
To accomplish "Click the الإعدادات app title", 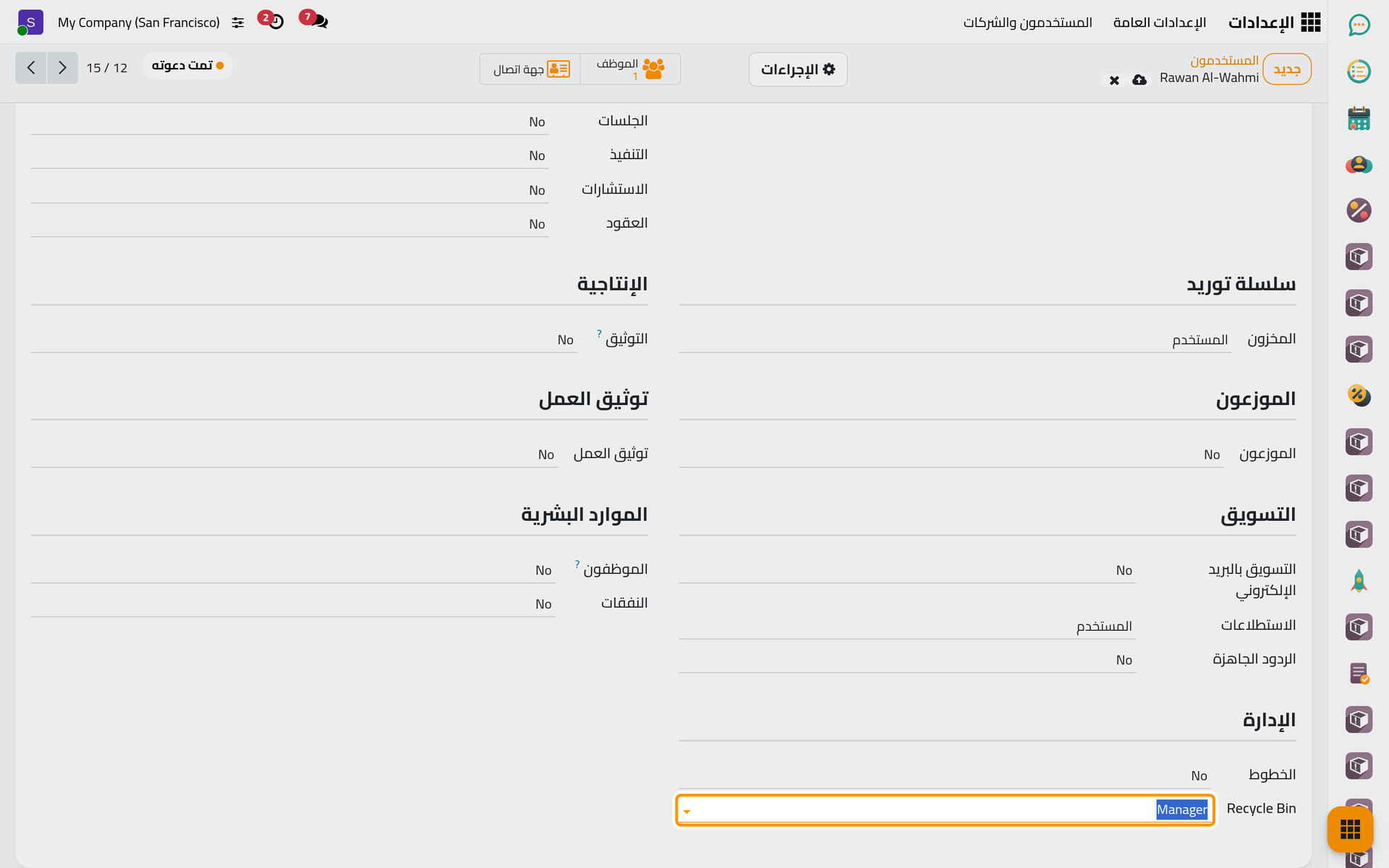I will coord(1261,22).
